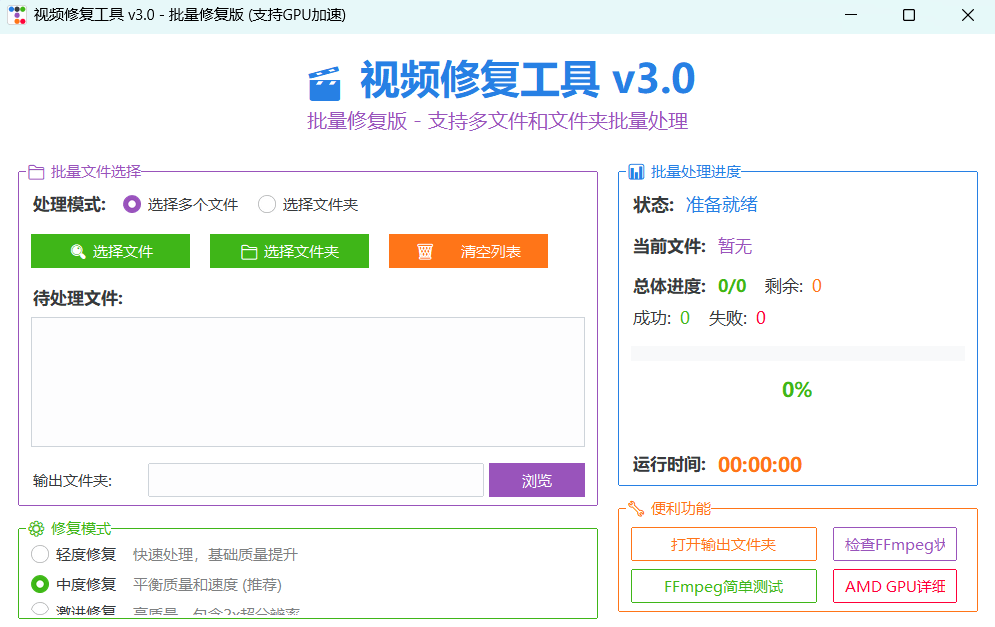Viewport: 995px width, 627px height.
Task: View AMD GPU详细 information
Action: click(894, 586)
